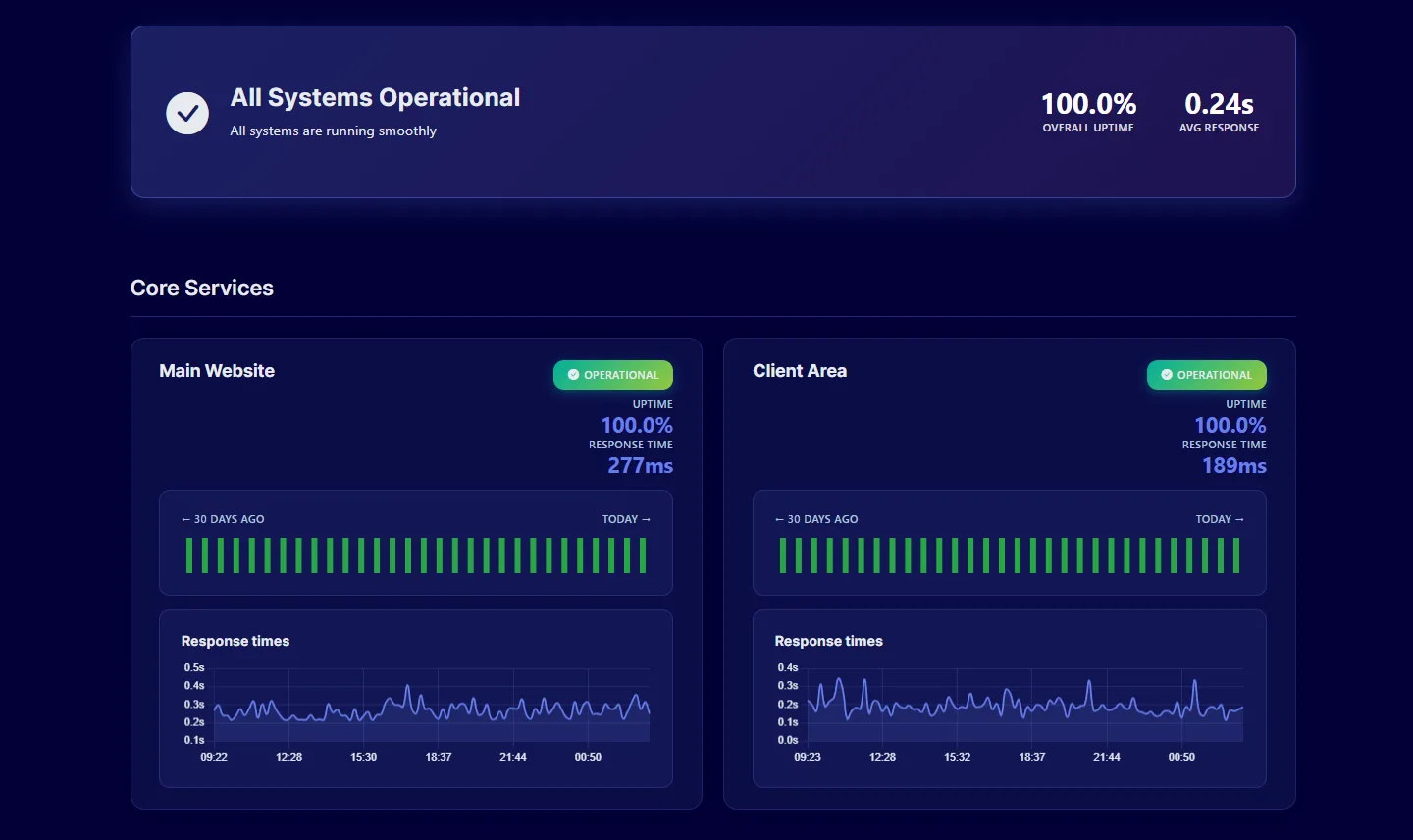Click the Core Services section heading
This screenshot has width=1413, height=840.
point(202,288)
